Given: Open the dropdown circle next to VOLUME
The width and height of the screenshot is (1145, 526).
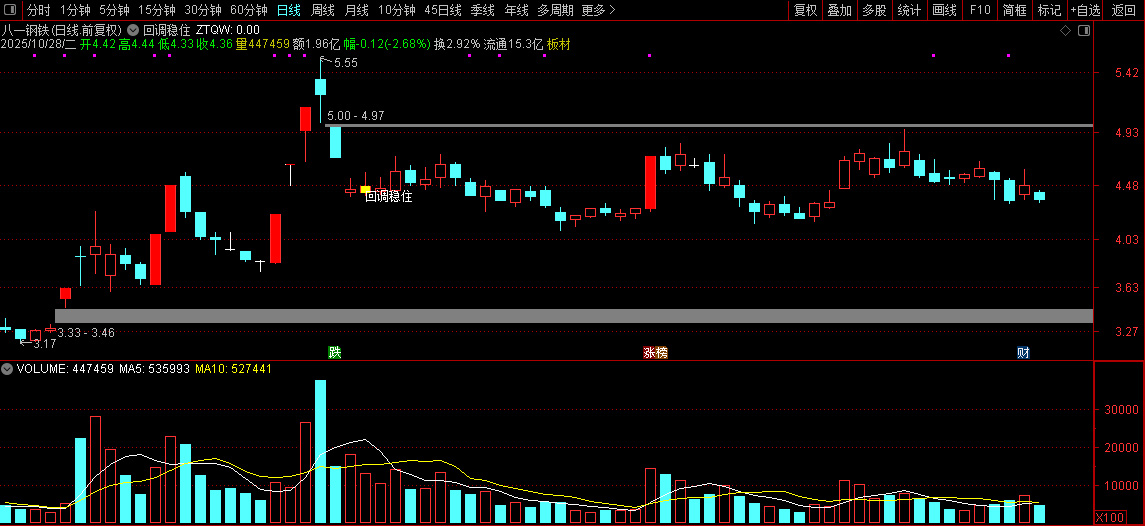Looking at the screenshot, I should (8, 369).
